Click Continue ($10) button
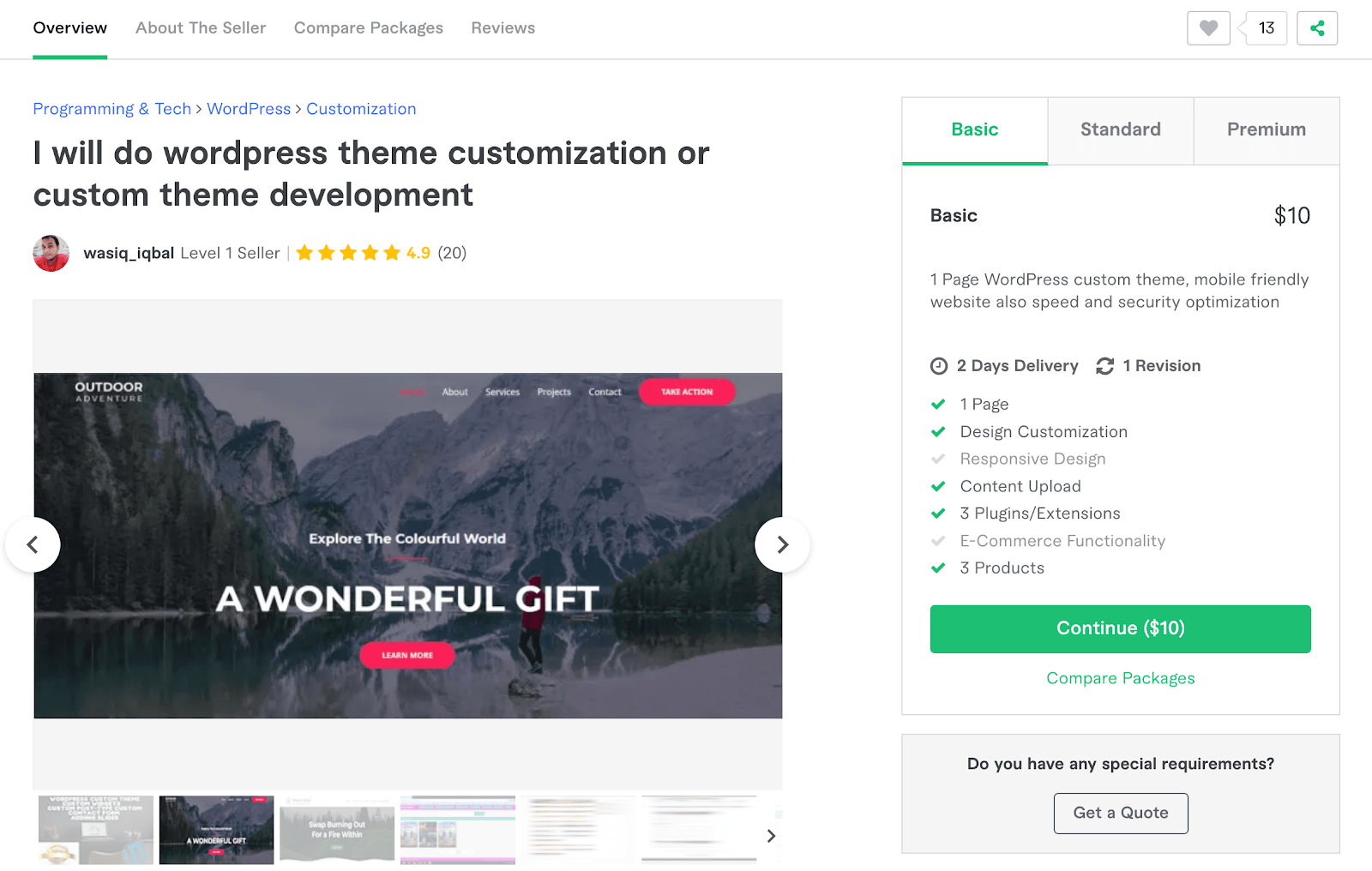Viewport: 1372px width, 871px height. [1121, 628]
